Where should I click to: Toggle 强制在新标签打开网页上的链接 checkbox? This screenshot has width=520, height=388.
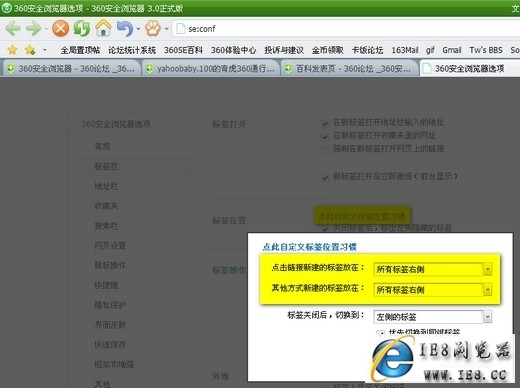pyautogui.click(x=325, y=149)
